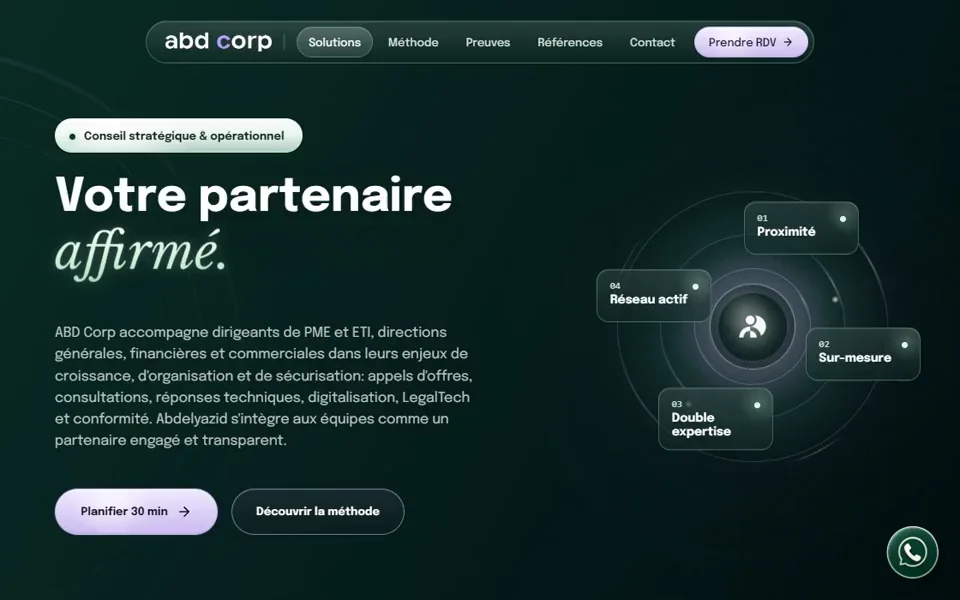Screen dimensions: 960x600
Task: Select the Double expertise card
Action: [715, 419]
